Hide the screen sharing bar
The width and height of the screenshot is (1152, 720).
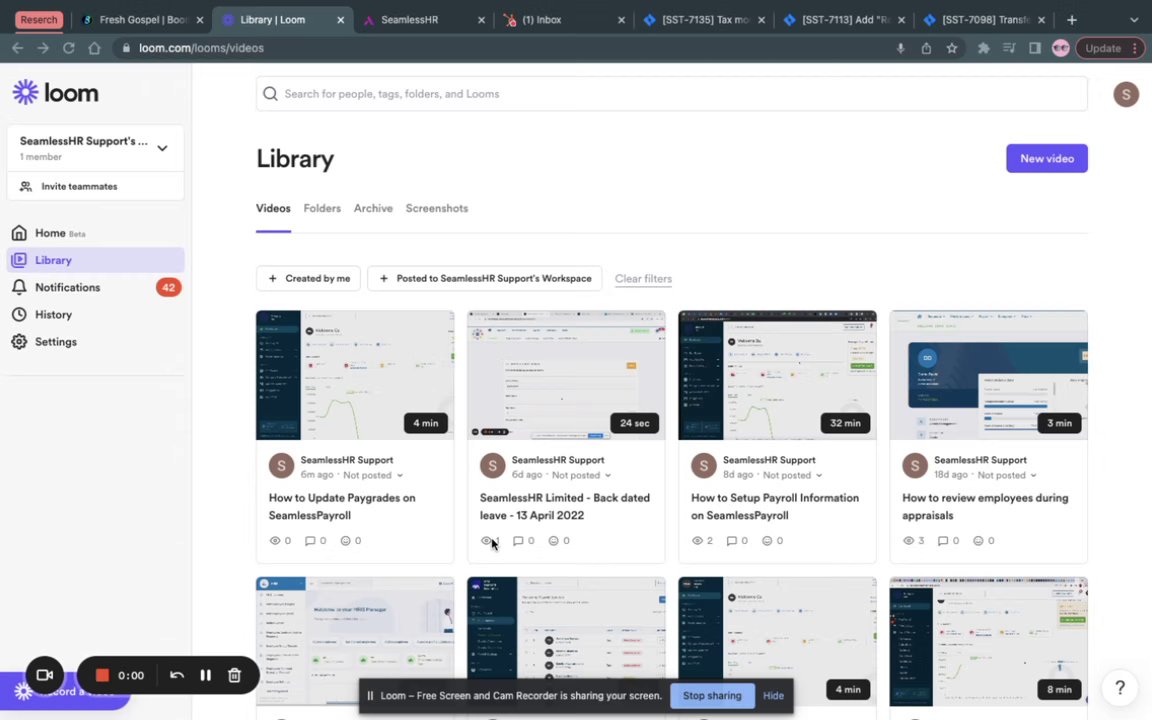tap(773, 696)
